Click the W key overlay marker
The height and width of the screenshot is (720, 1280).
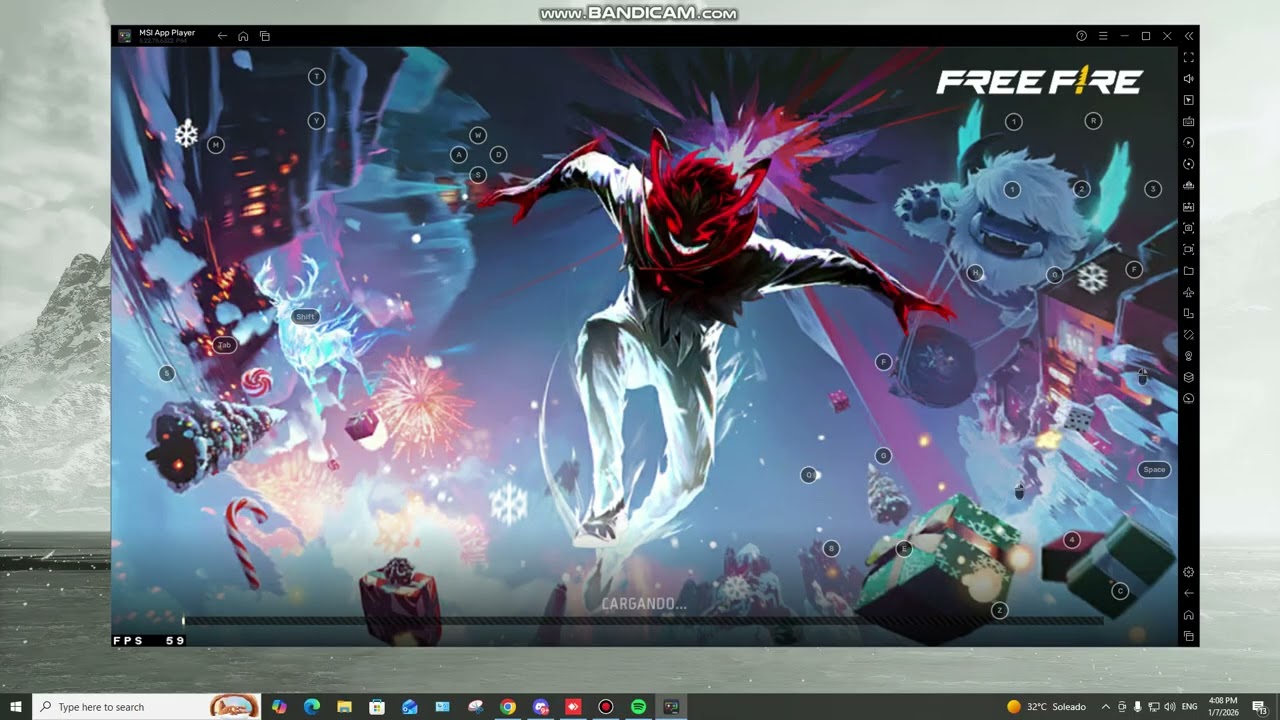point(478,135)
